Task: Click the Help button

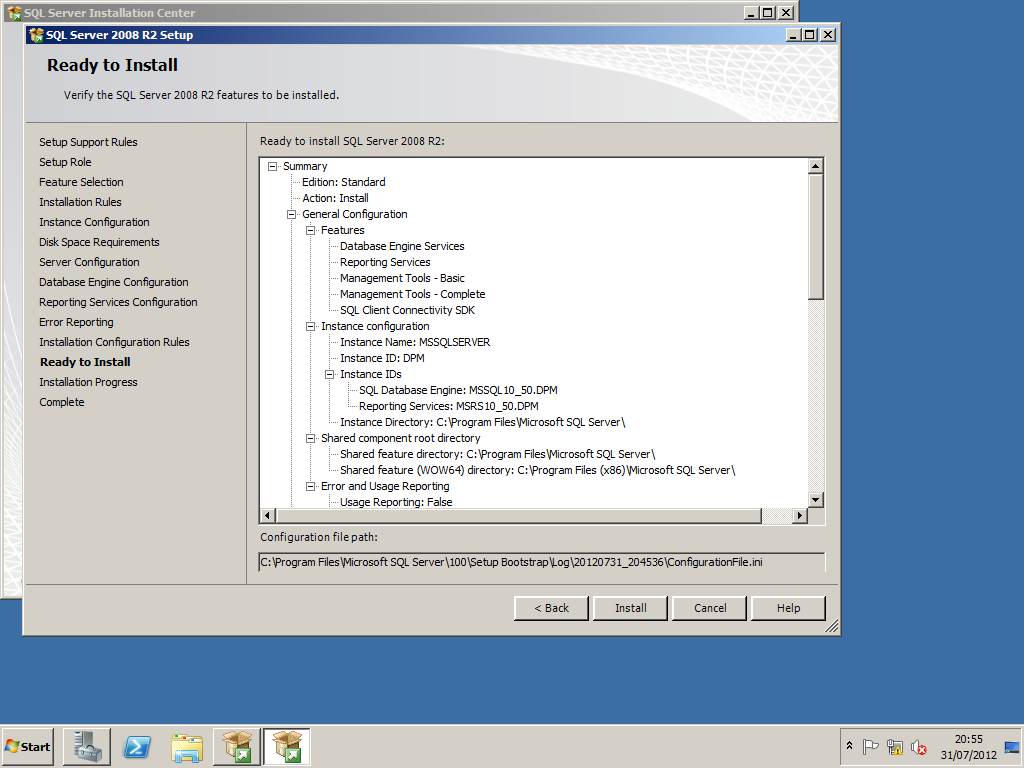Action: tap(788, 608)
